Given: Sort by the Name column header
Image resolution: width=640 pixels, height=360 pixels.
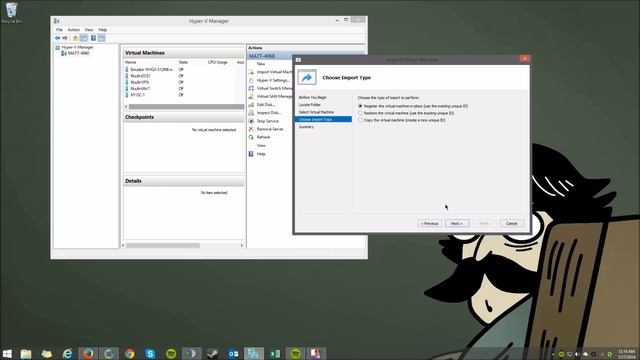Looking at the screenshot, I should (131, 62).
